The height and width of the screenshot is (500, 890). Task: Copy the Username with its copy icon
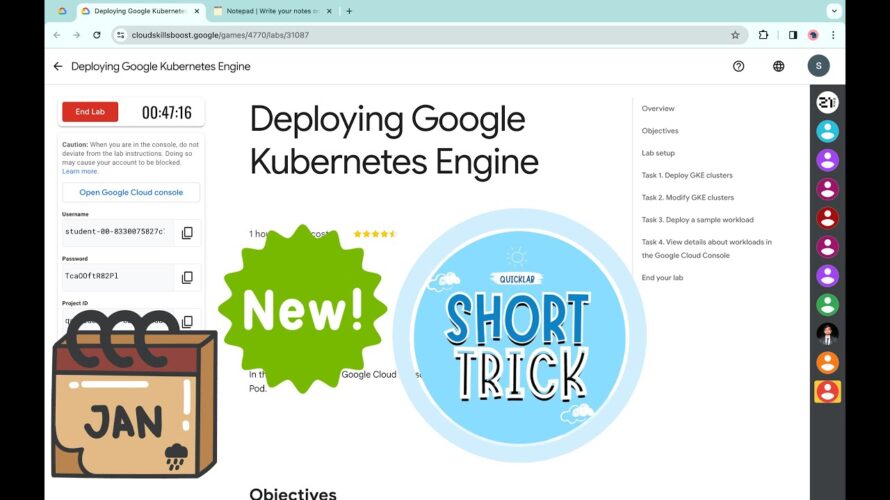(x=187, y=233)
